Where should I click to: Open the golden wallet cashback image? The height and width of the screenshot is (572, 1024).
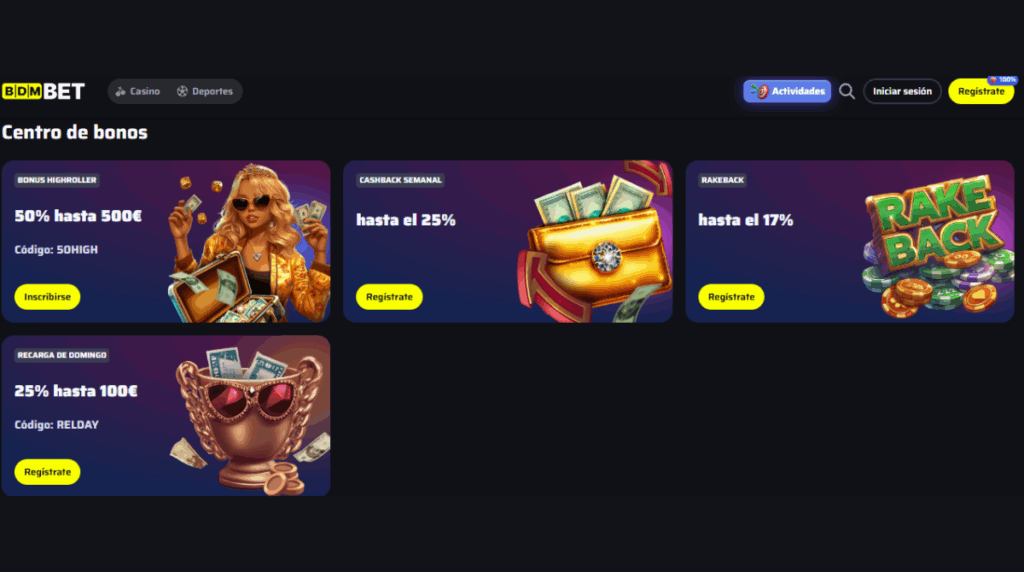coord(595,242)
